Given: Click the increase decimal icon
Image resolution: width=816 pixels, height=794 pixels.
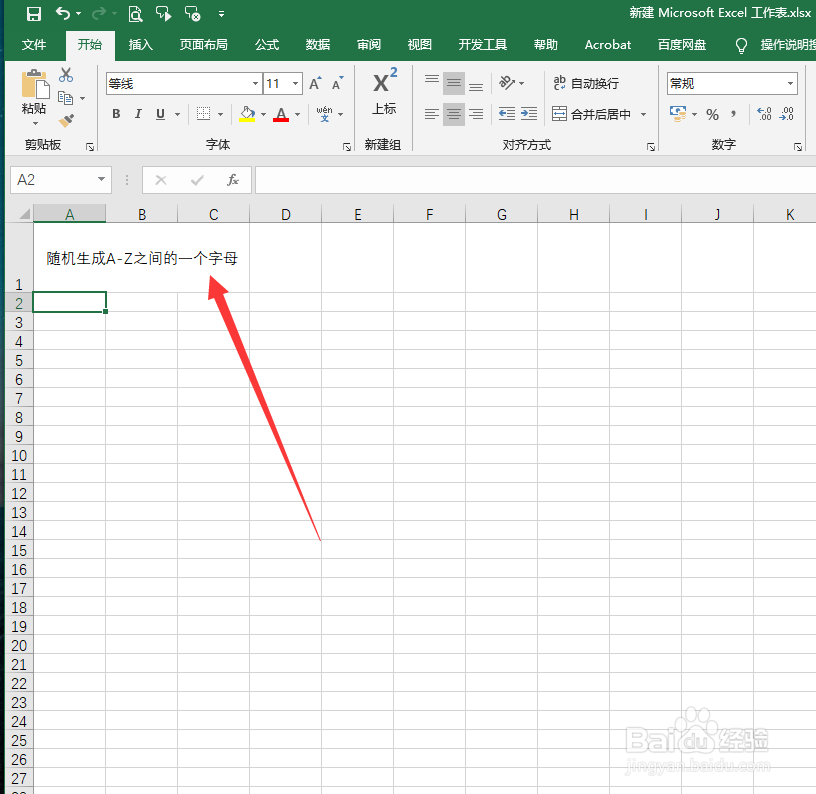Looking at the screenshot, I should click(763, 114).
